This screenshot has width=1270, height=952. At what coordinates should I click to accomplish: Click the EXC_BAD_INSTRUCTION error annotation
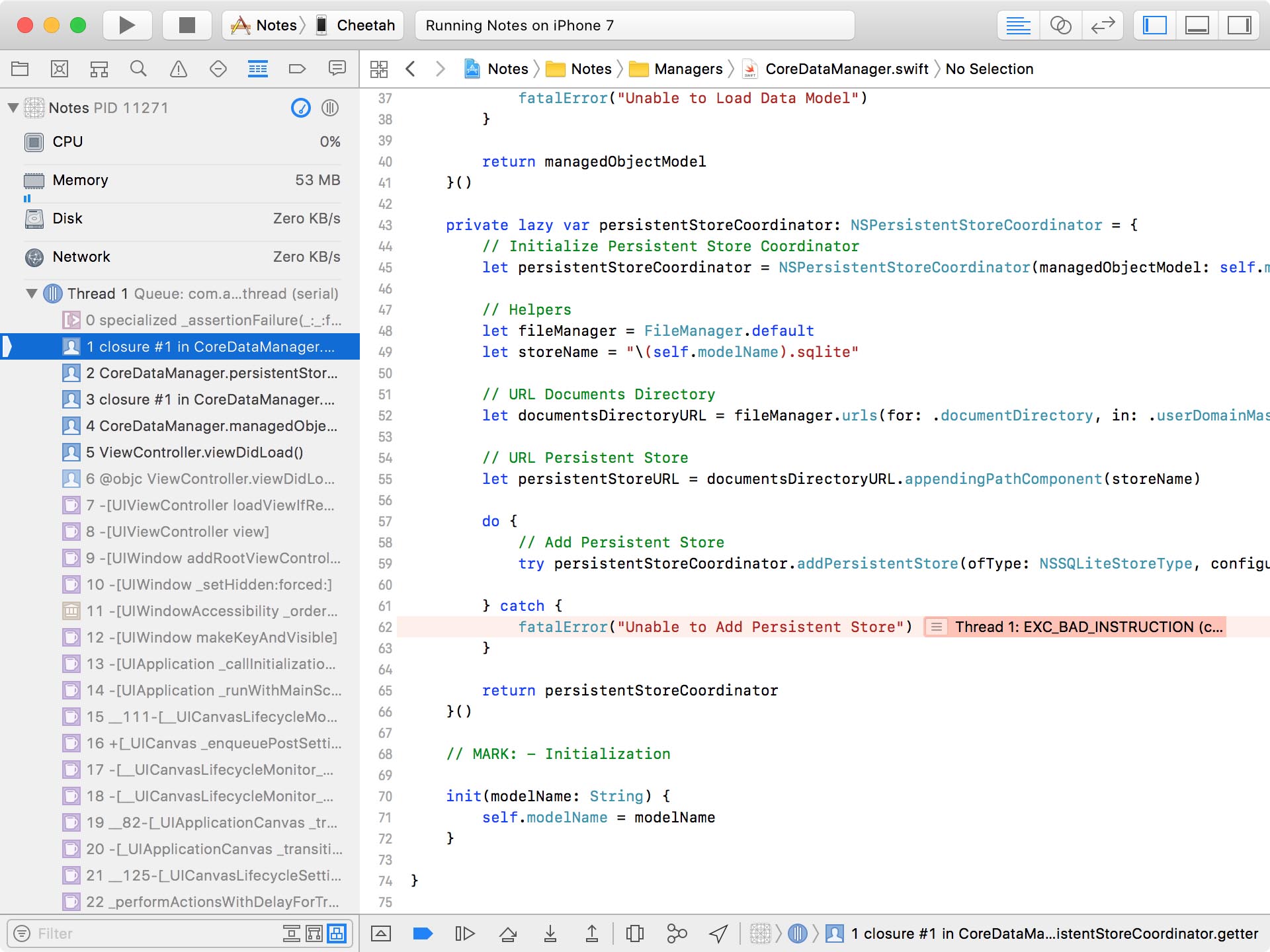[1075, 627]
